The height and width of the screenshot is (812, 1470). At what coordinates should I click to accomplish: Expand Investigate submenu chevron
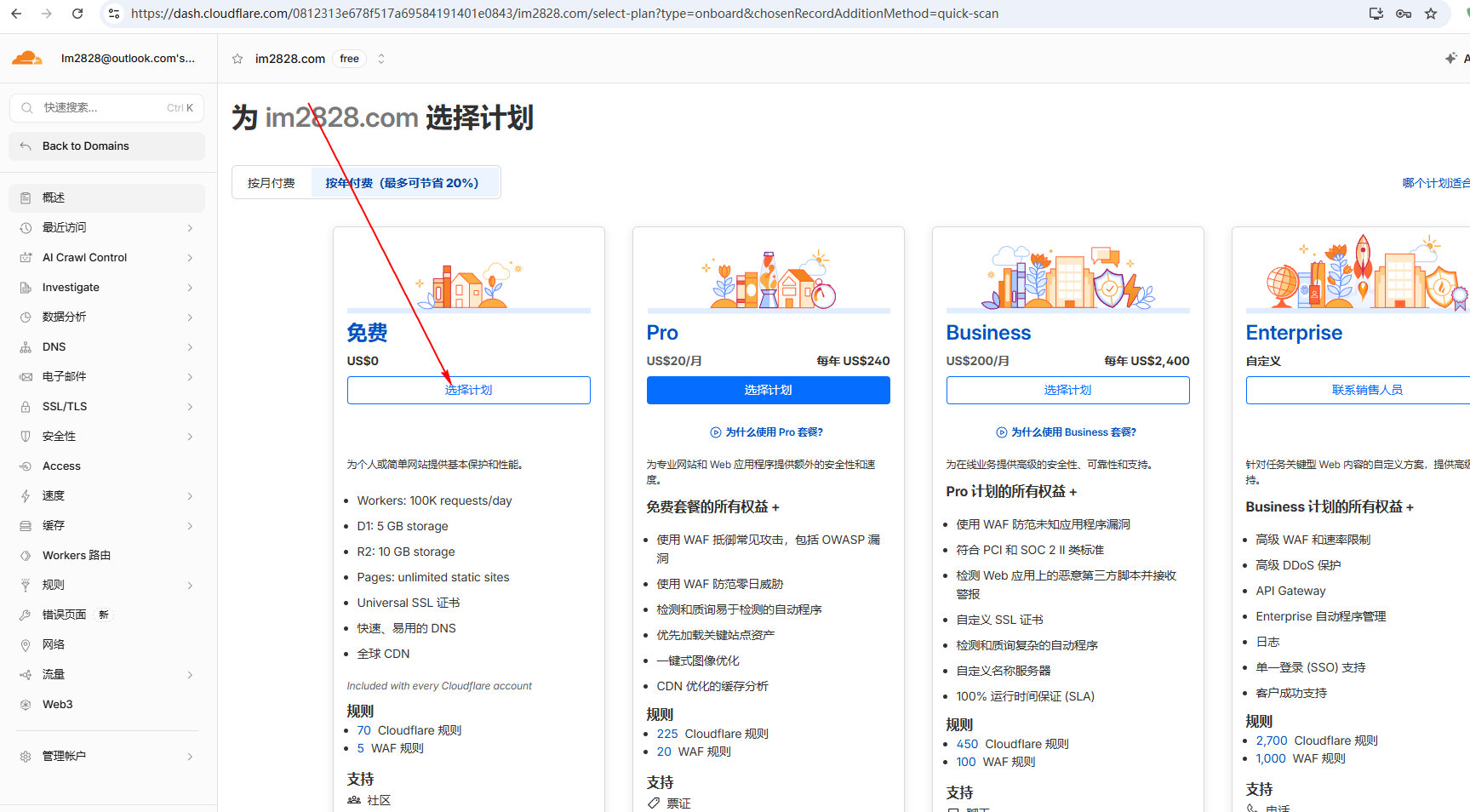pos(190,288)
